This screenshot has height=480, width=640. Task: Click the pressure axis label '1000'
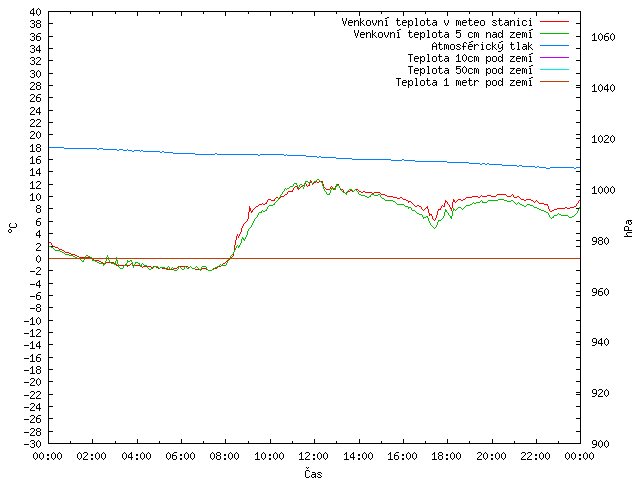(603, 190)
